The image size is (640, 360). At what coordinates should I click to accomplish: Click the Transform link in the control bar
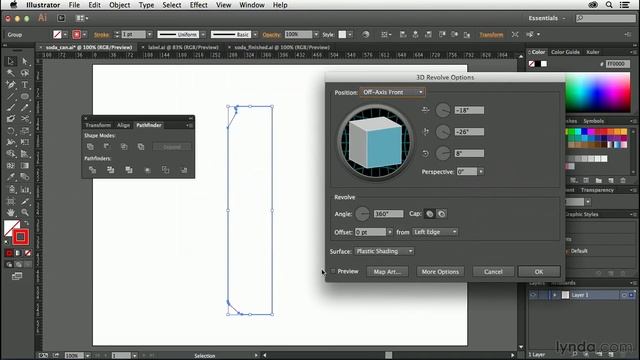pyautogui.click(x=491, y=35)
